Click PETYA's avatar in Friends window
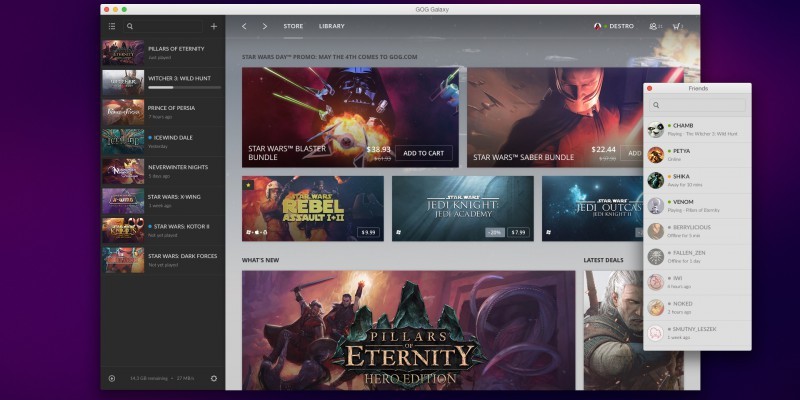This screenshot has width=800, height=400. (x=656, y=155)
